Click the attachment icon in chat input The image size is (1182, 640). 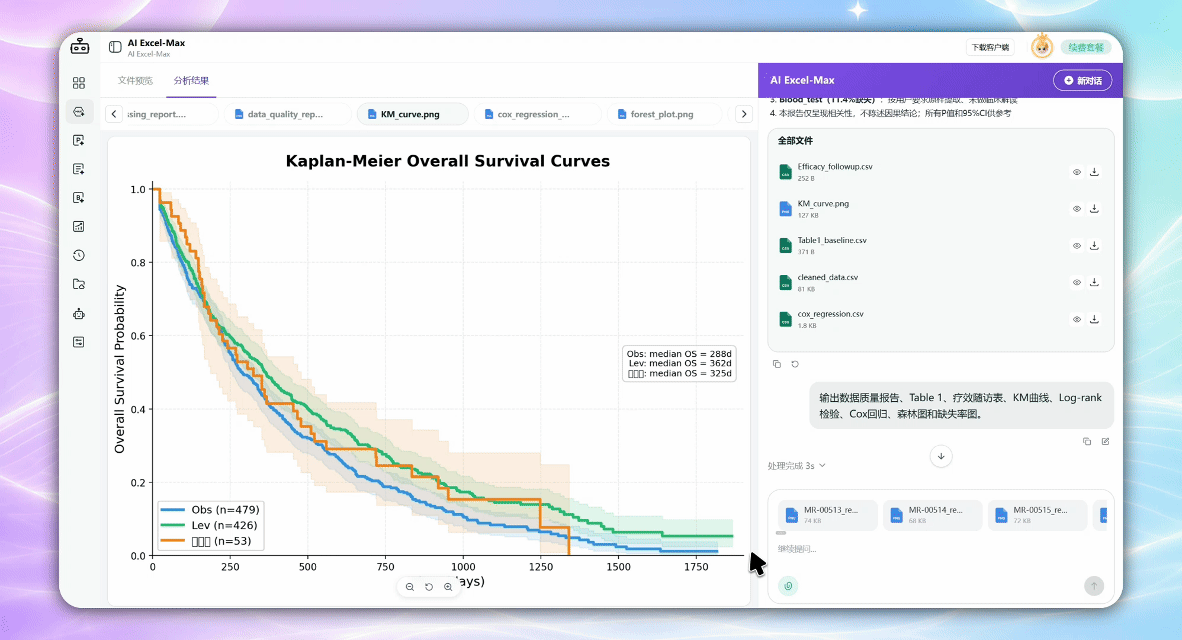coord(789,586)
